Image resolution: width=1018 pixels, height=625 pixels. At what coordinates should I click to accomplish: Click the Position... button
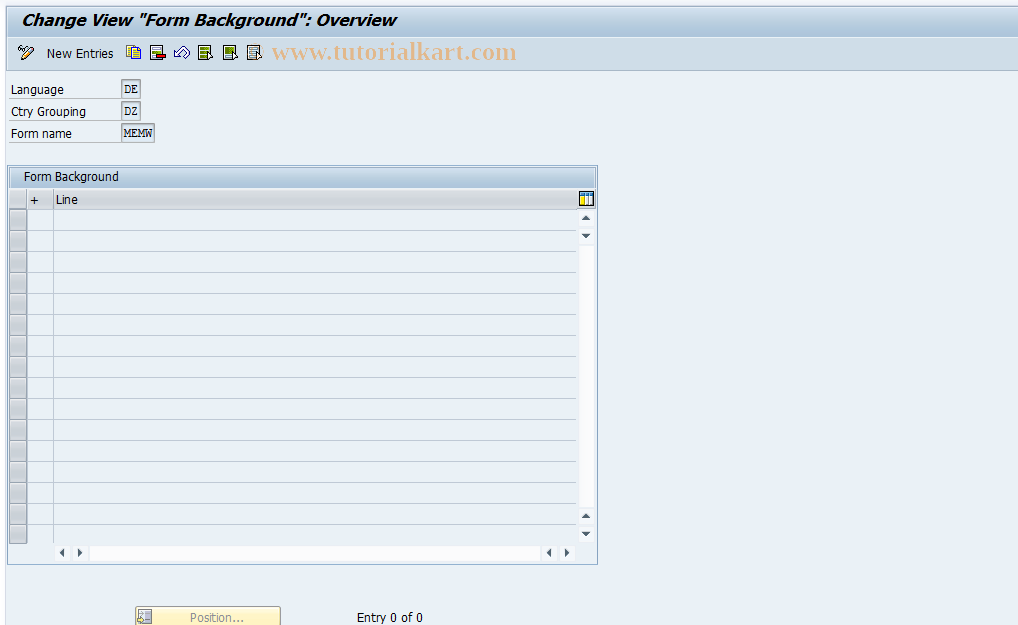[208, 617]
